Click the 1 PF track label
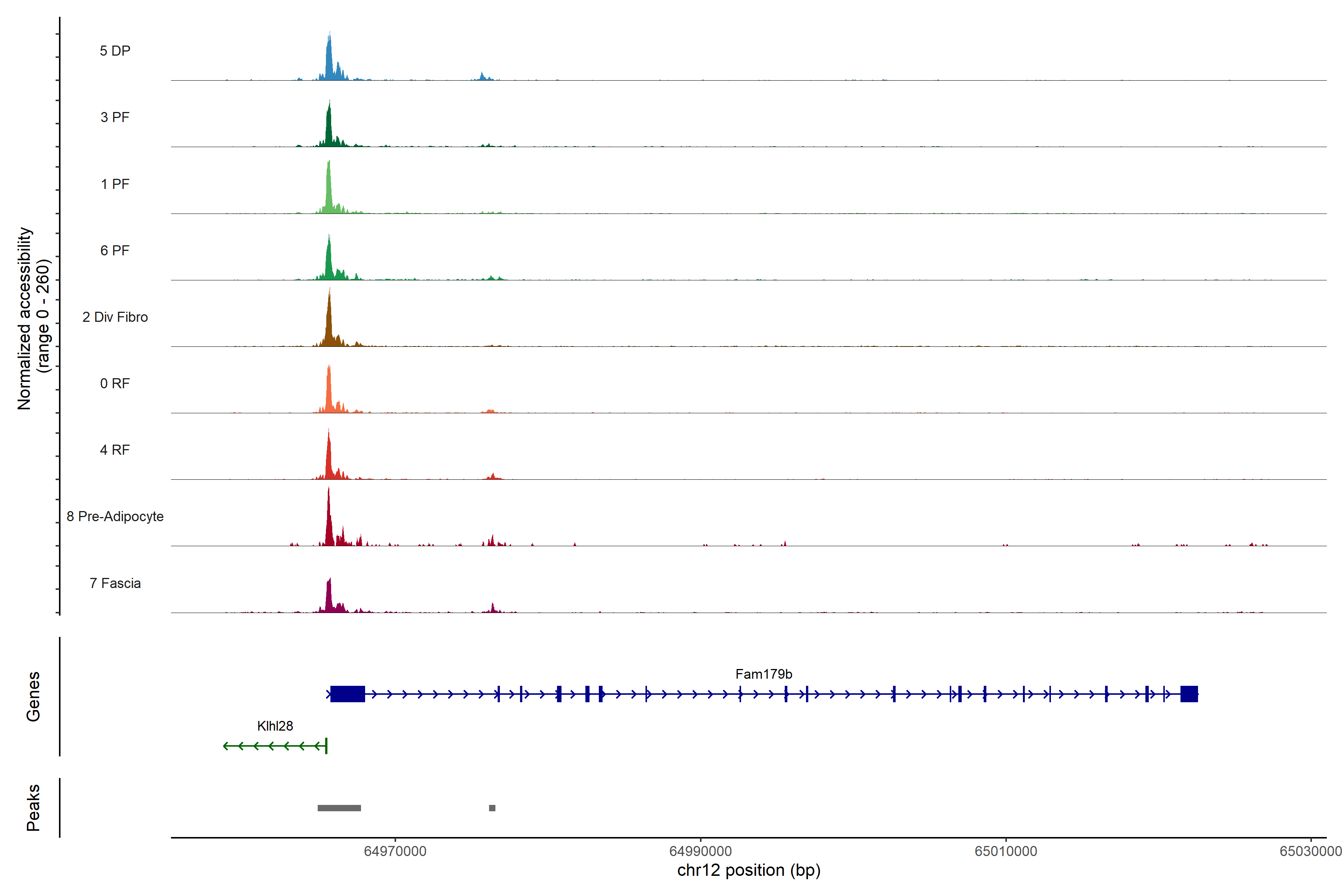 (x=115, y=184)
